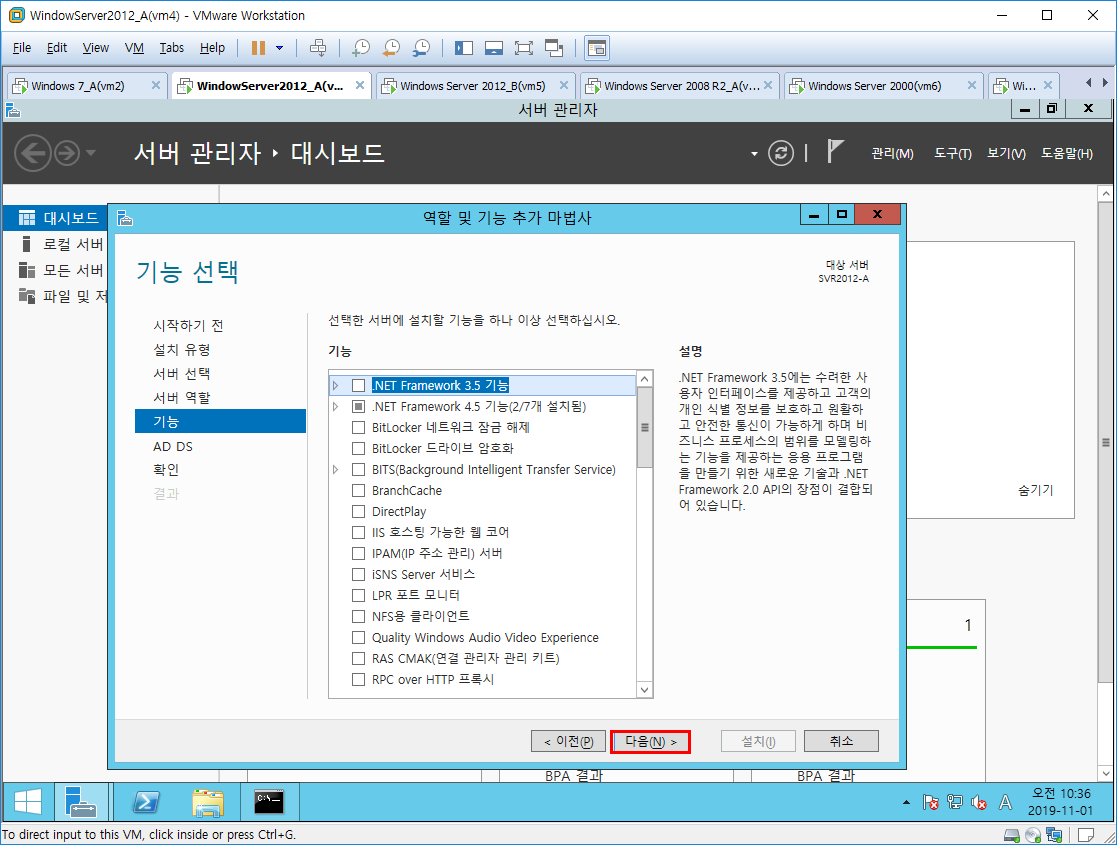Screen dimensions: 1117x845
Task: Click the action center flag tray icon
Action: click(930, 802)
